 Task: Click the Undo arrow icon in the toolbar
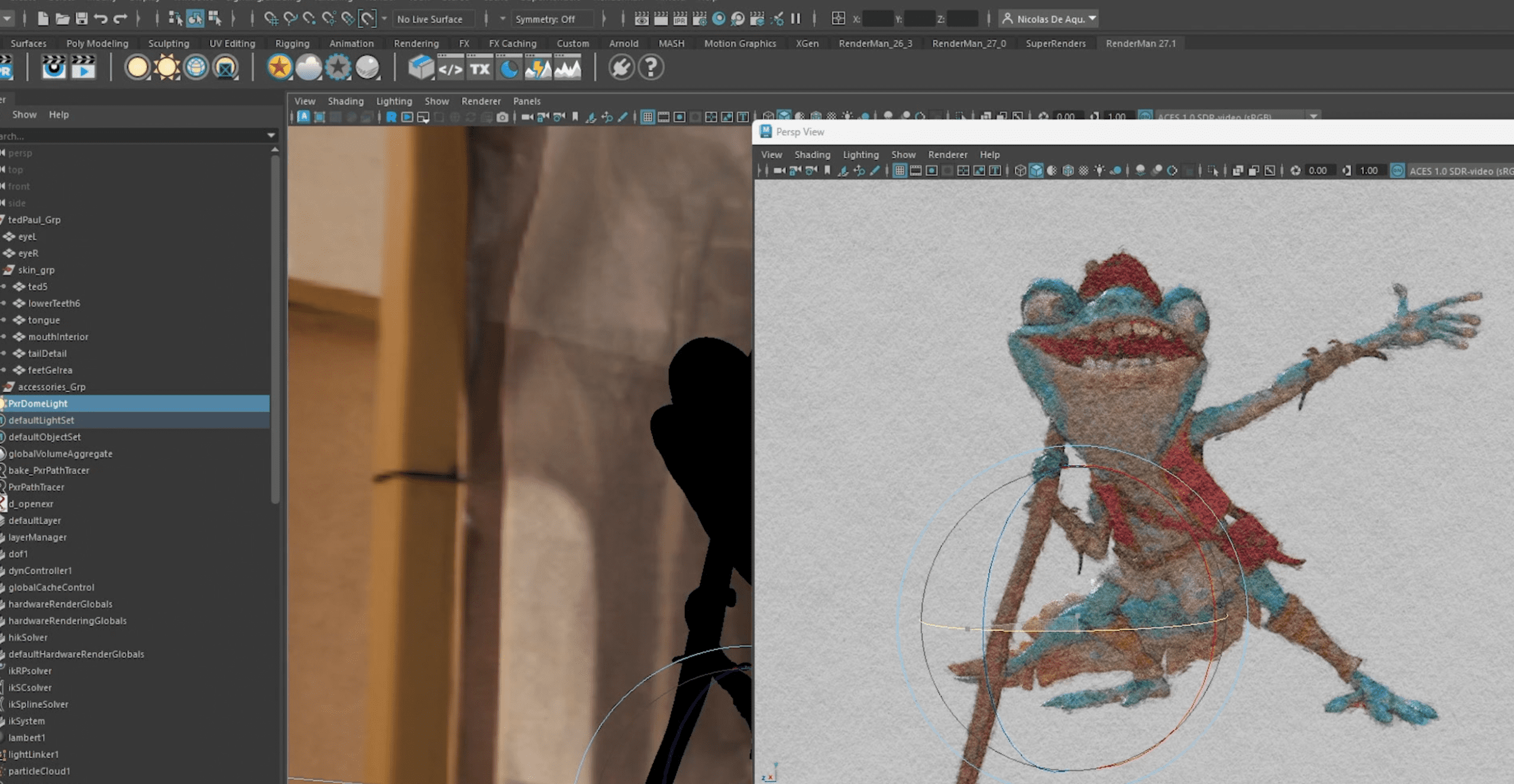[102, 18]
